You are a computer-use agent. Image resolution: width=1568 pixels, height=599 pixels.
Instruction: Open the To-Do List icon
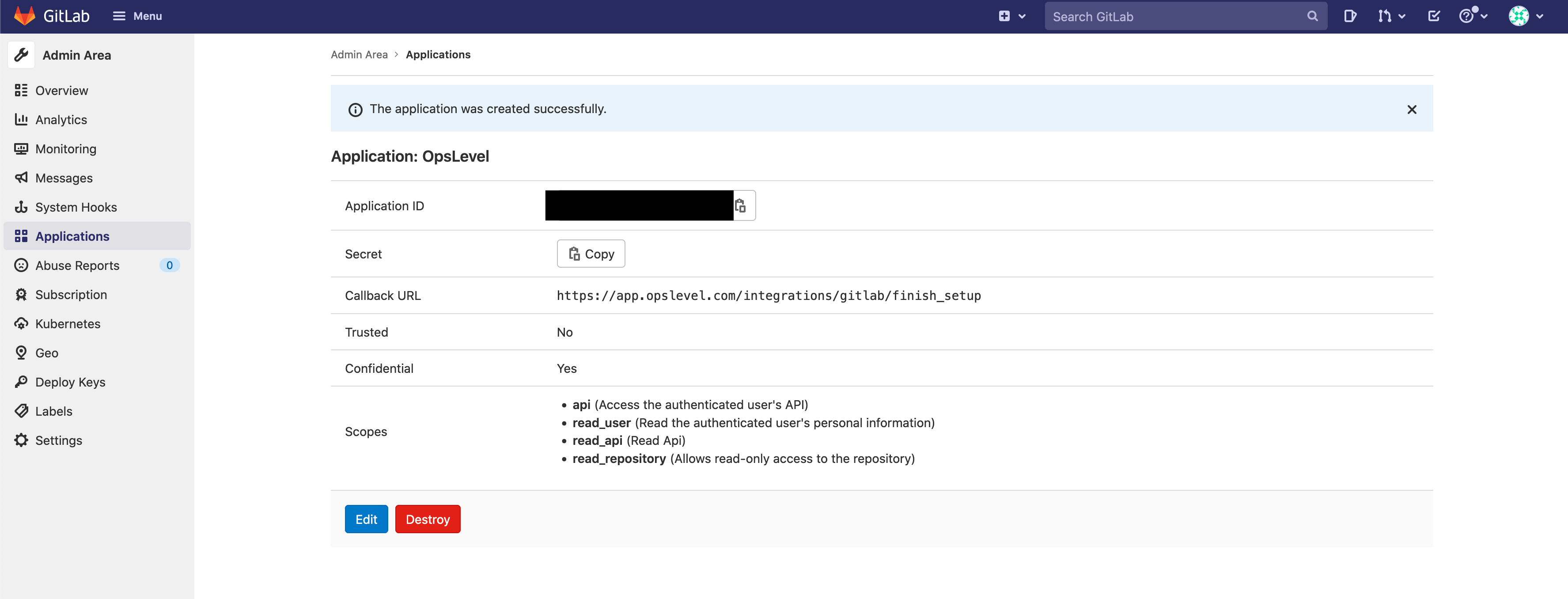click(1434, 16)
